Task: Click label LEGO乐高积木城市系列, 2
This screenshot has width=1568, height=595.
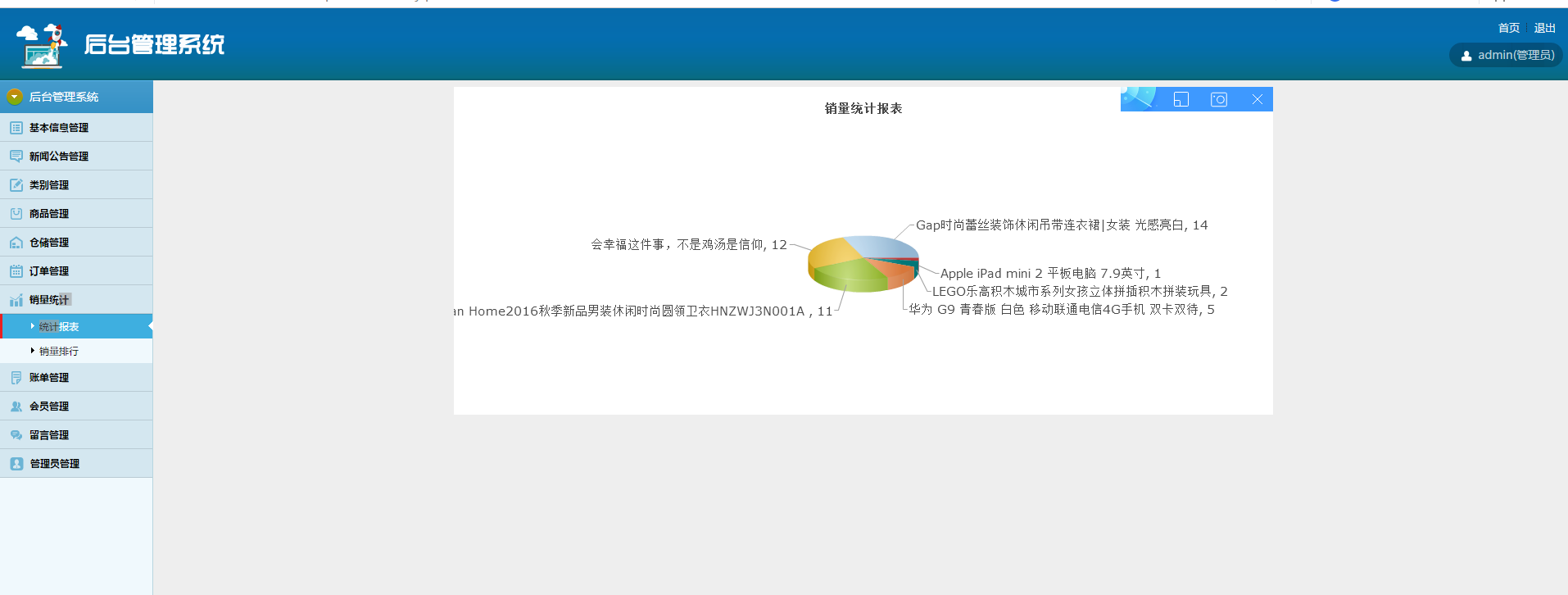Action: click(1080, 291)
